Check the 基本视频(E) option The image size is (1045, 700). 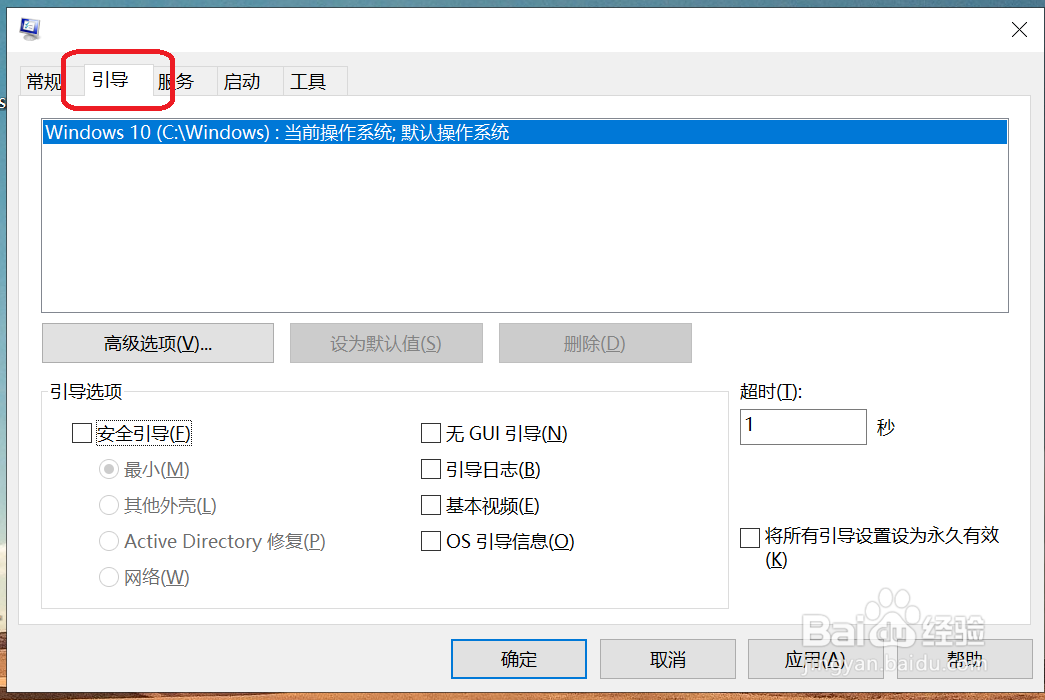click(431, 505)
